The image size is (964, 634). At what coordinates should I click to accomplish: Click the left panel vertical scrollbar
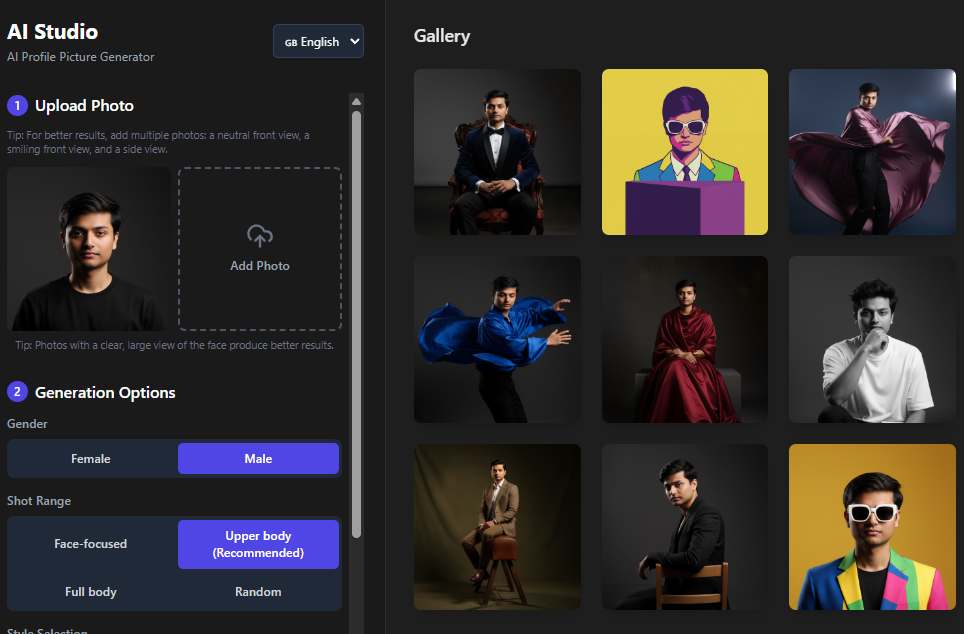356,320
